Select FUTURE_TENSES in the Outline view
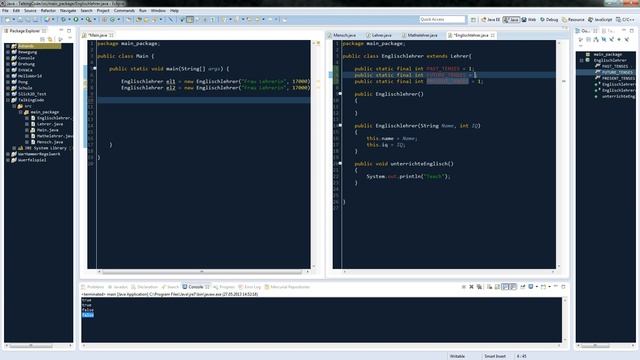 [616, 72]
